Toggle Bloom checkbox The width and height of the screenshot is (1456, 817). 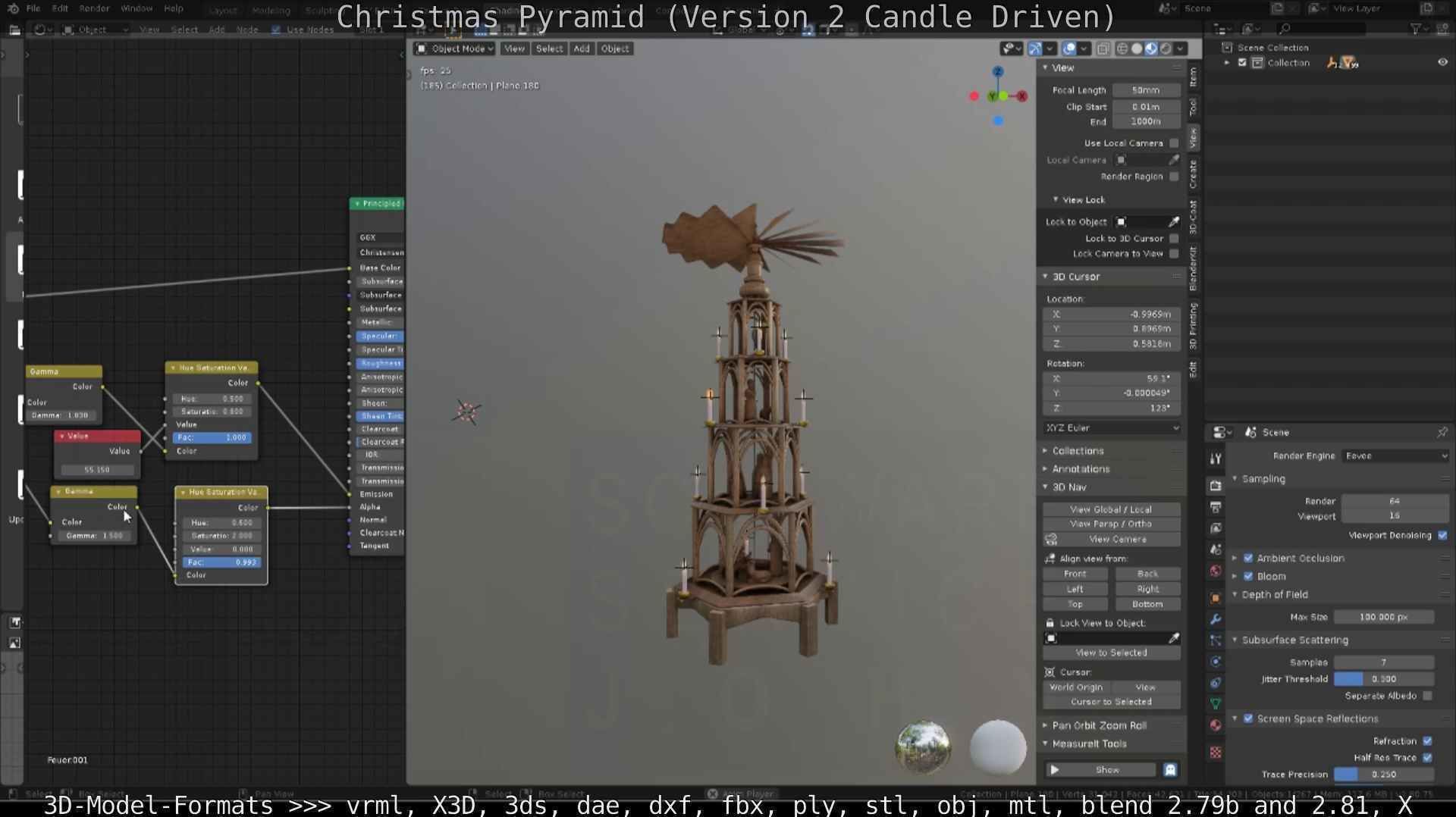click(x=1248, y=577)
